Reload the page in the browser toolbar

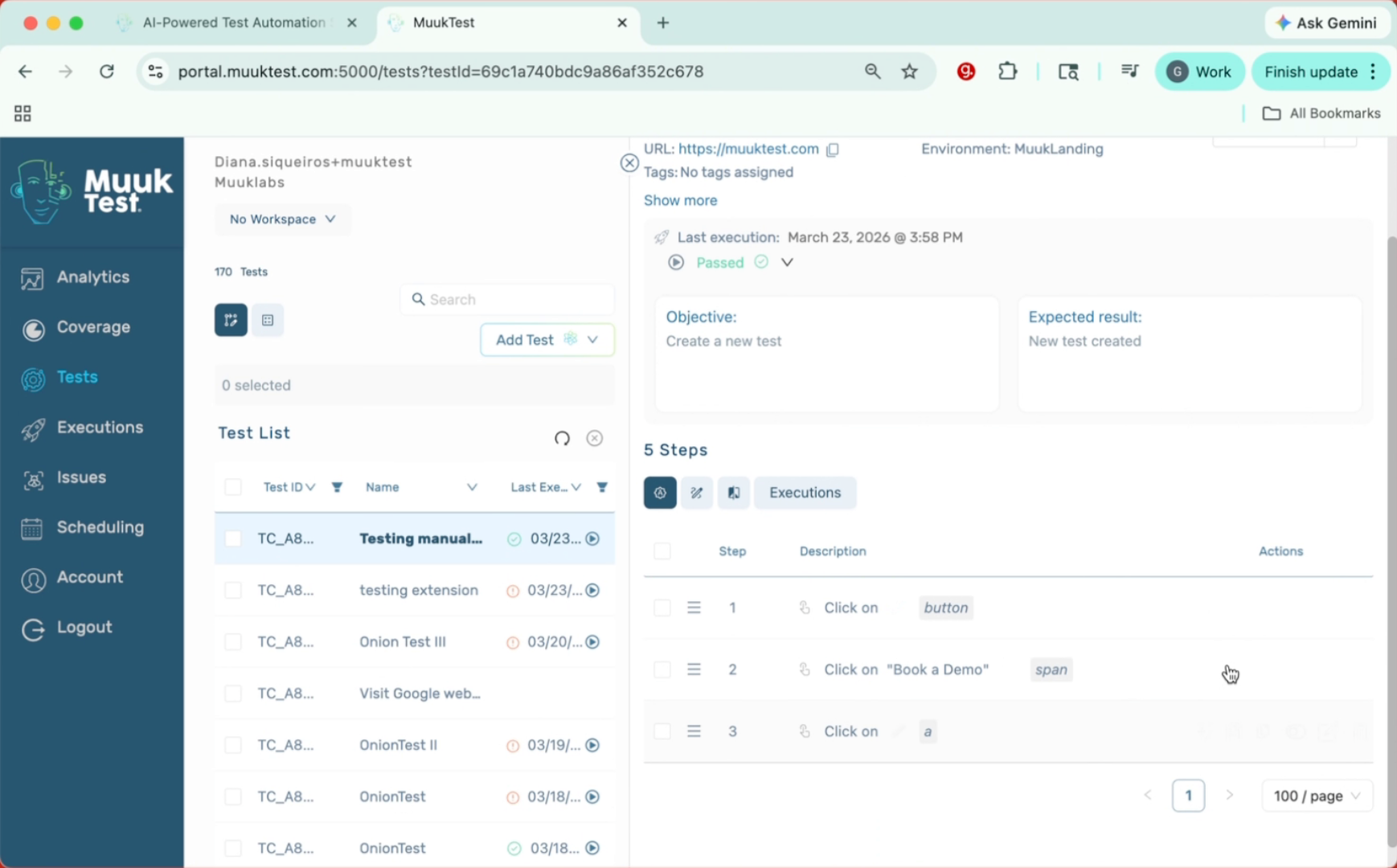106,72
